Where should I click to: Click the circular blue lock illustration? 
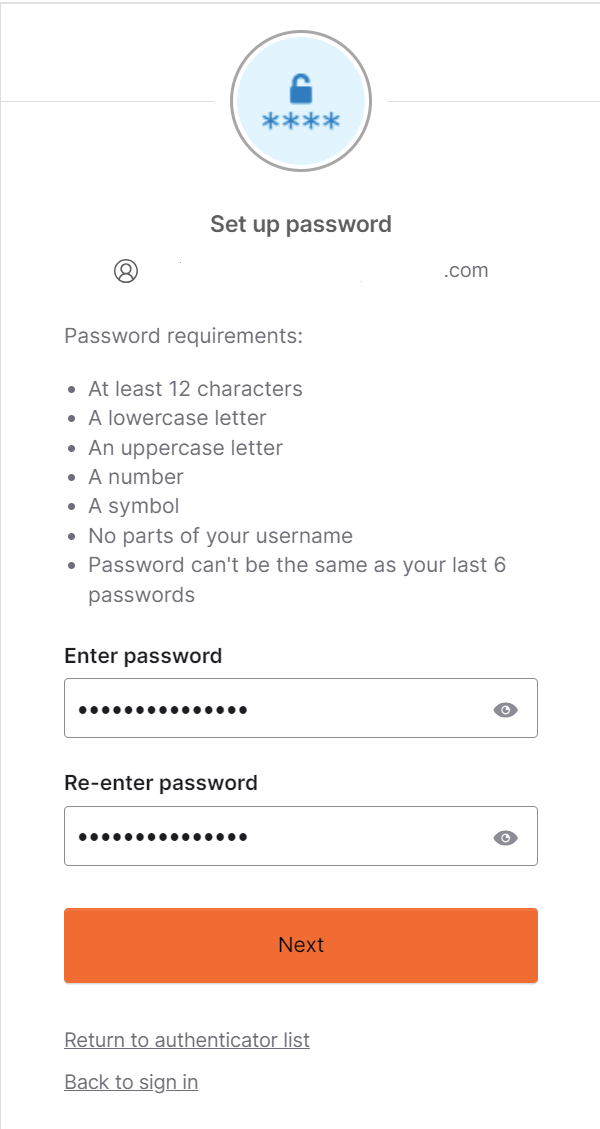click(x=300, y=101)
